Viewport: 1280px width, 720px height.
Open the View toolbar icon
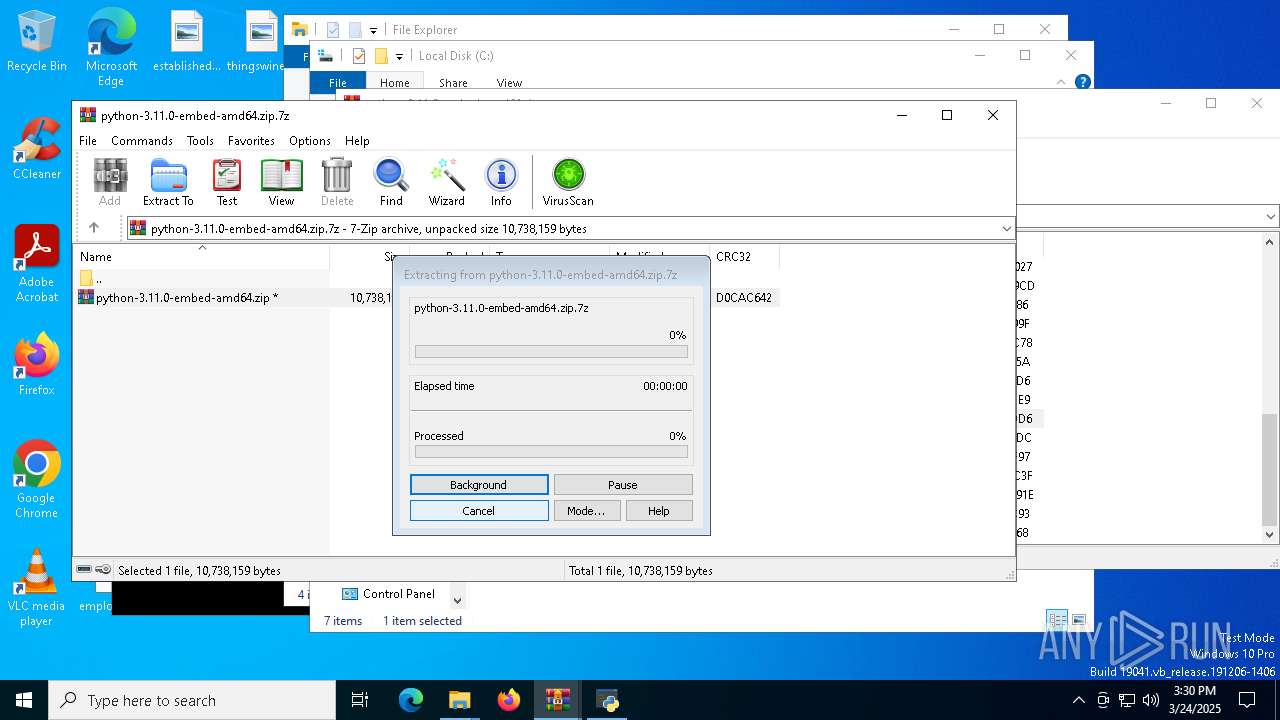282,183
